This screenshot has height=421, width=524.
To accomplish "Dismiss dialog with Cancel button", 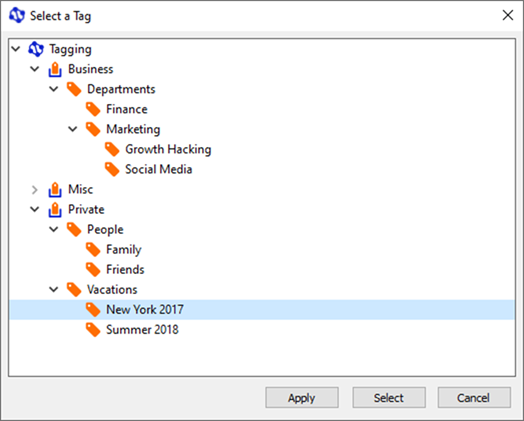I will (x=474, y=398).
